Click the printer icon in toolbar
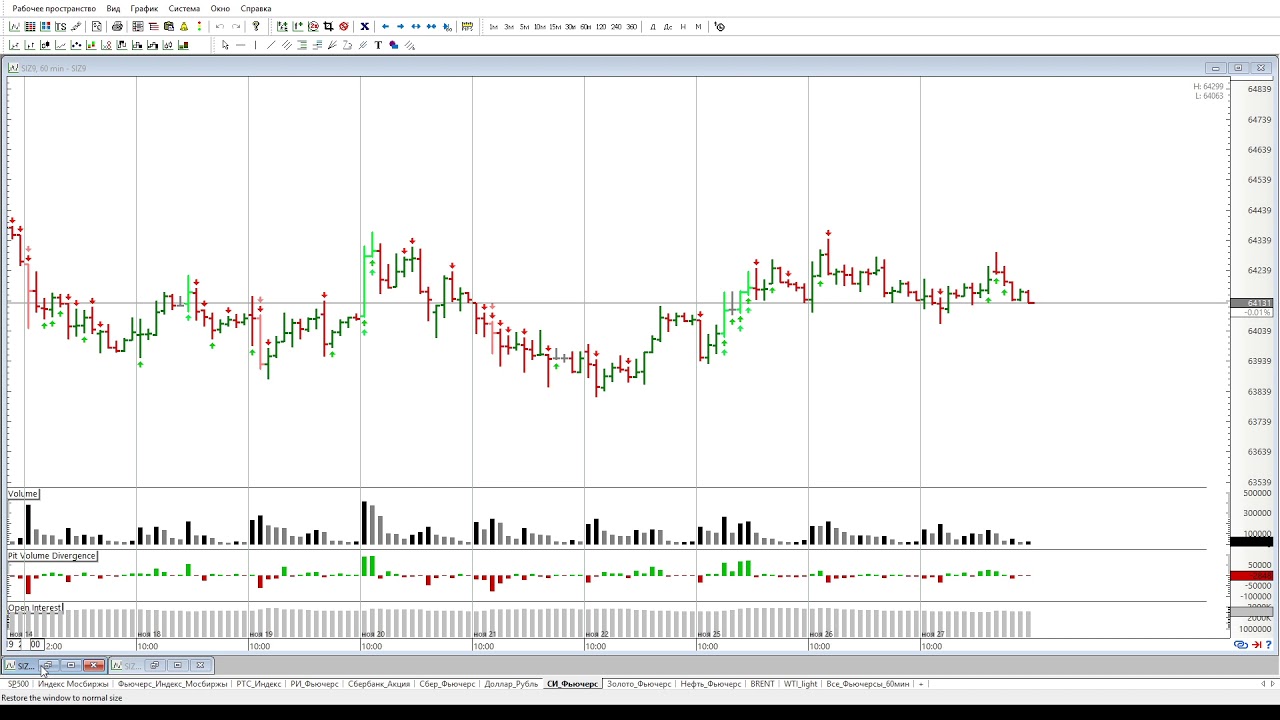Screen dimensions: 1280x720 (117, 26)
